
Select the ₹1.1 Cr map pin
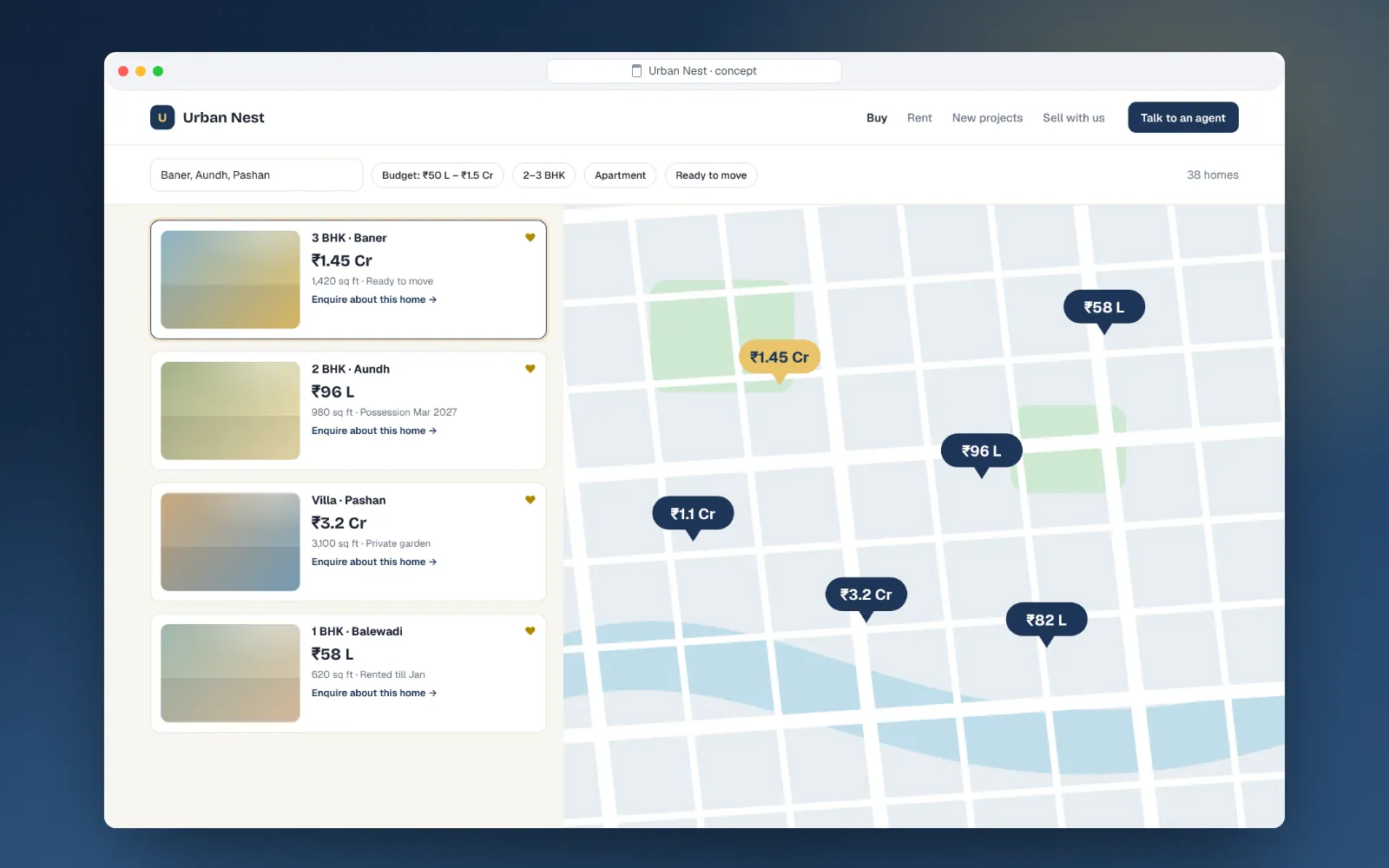click(x=693, y=515)
